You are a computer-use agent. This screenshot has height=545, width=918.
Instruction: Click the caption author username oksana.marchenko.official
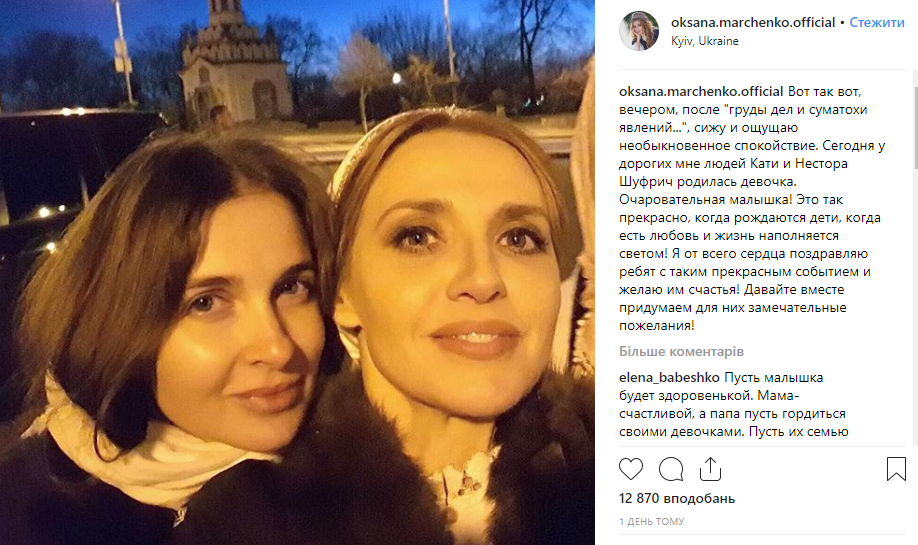pyautogui.click(x=701, y=91)
